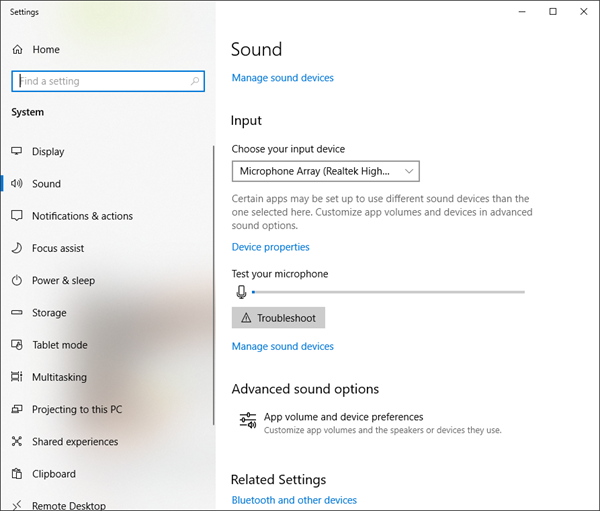Focus the Find a setting box

tap(108, 81)
